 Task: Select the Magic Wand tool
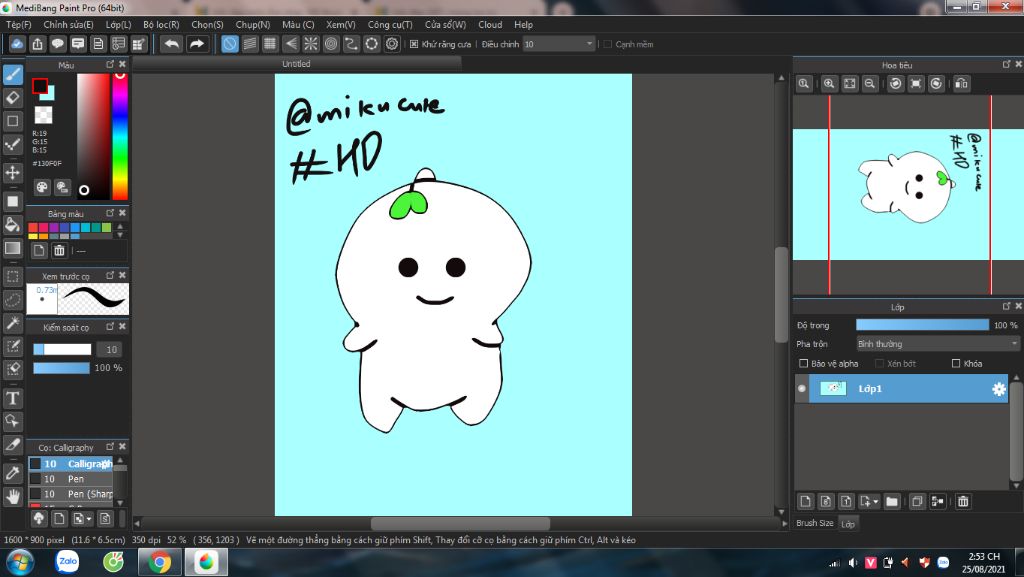coord(12,322)
